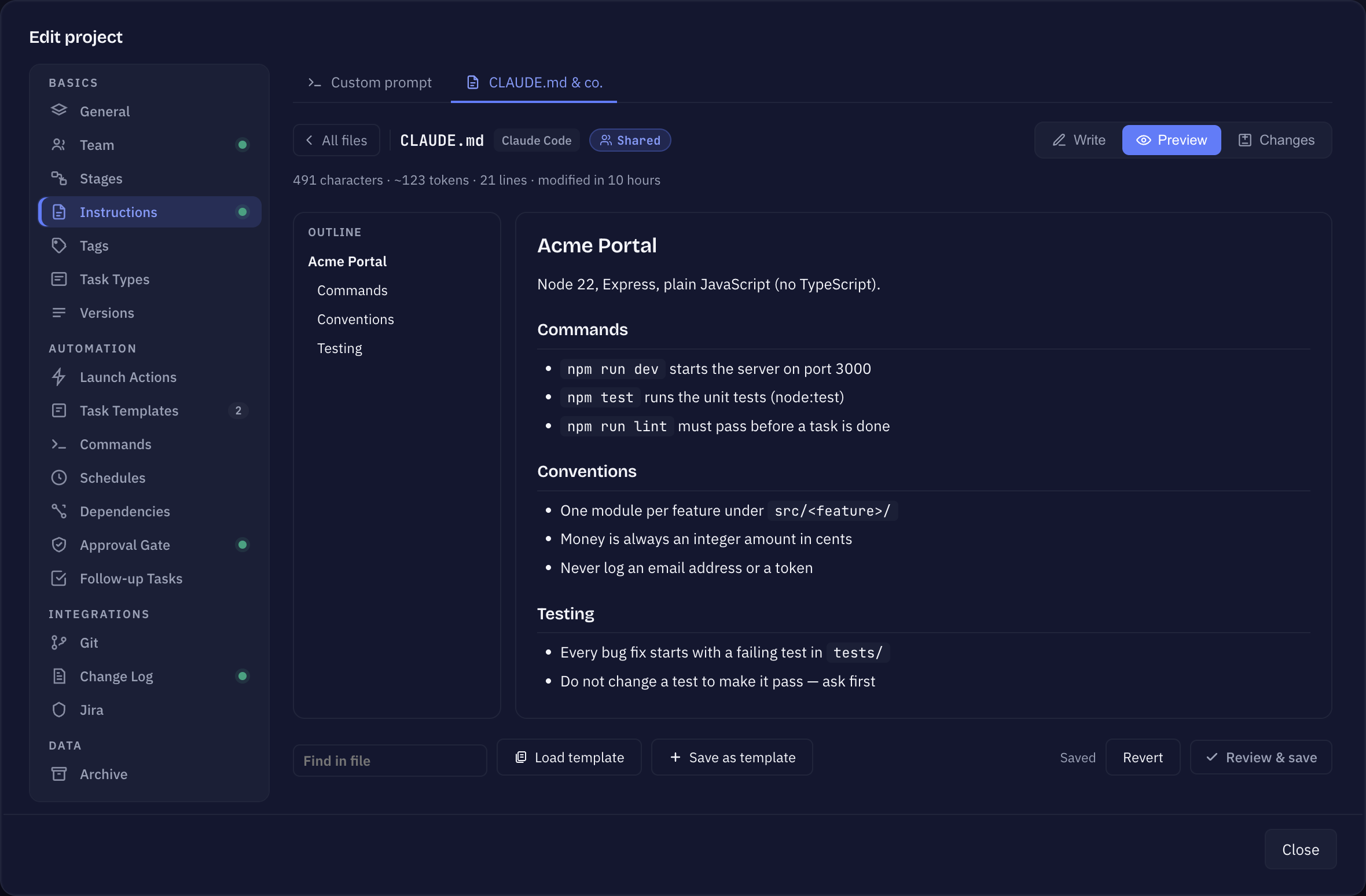The width and height of the screenshot is (1366, 896).
Task: Click the Archive box icon
Action: click(x=59, y=773)
